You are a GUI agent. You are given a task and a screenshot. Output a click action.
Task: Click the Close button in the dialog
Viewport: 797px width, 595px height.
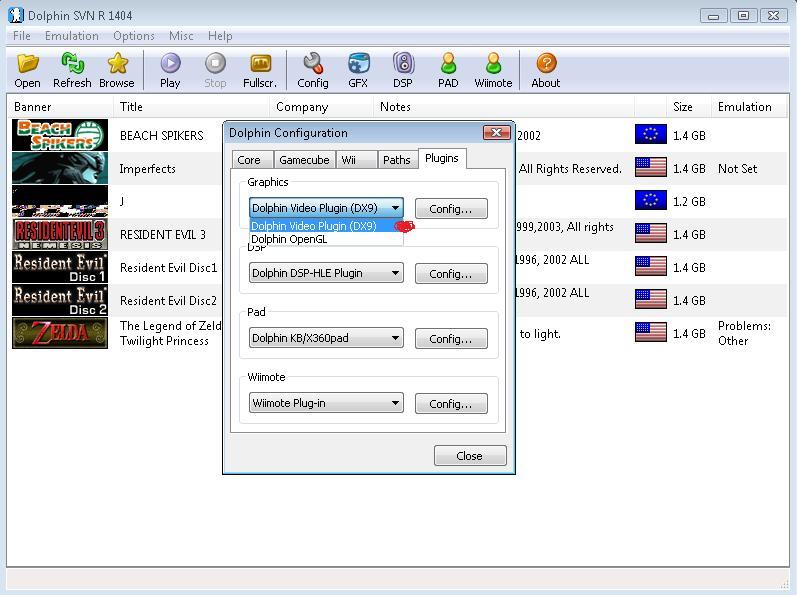[470, 456]
